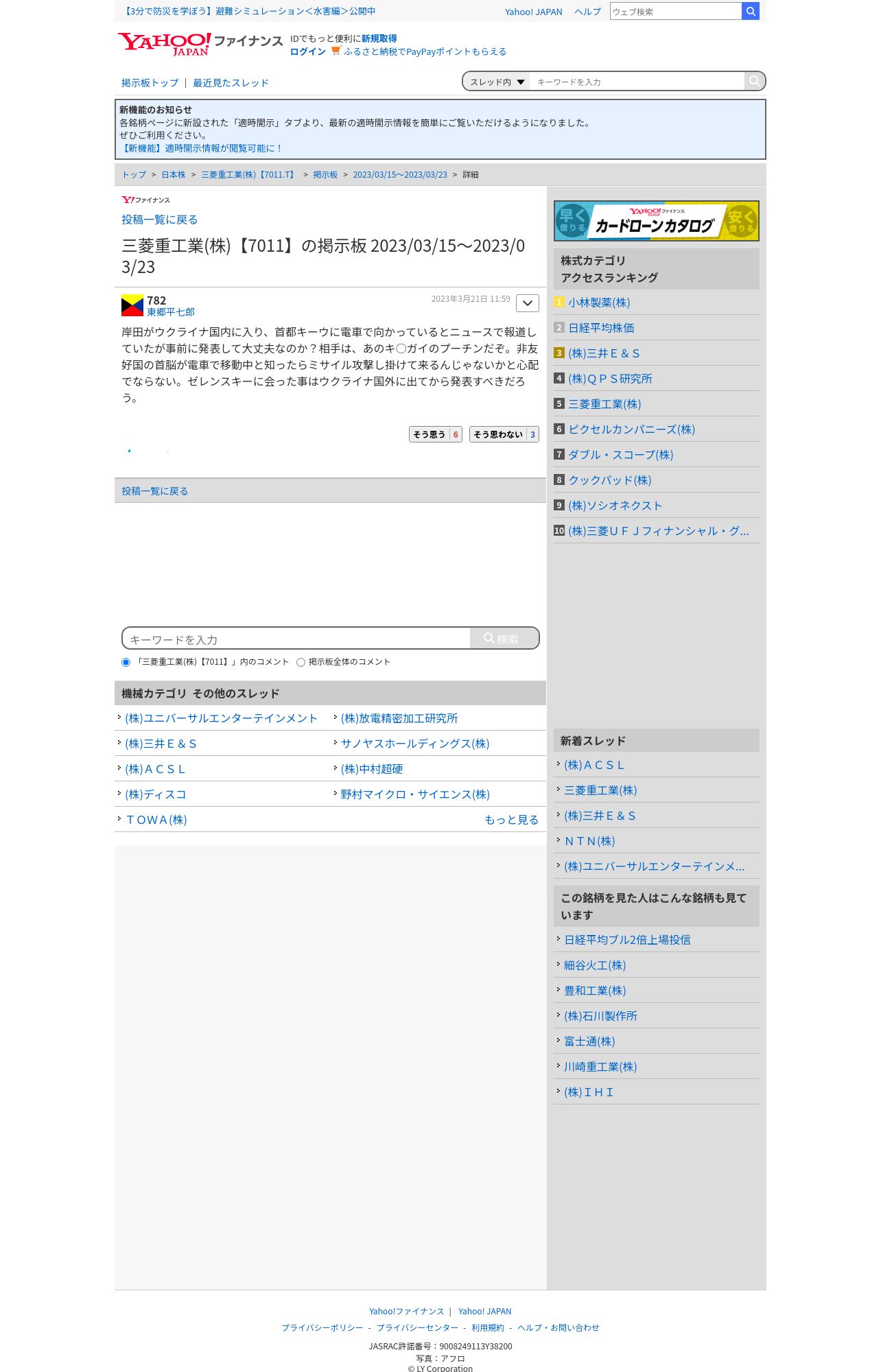Click the ヘルプ・お問い合わせ footer link
Image resolution: width=881 pixels, height=1372 pixels.
[x=559, y=1327]
